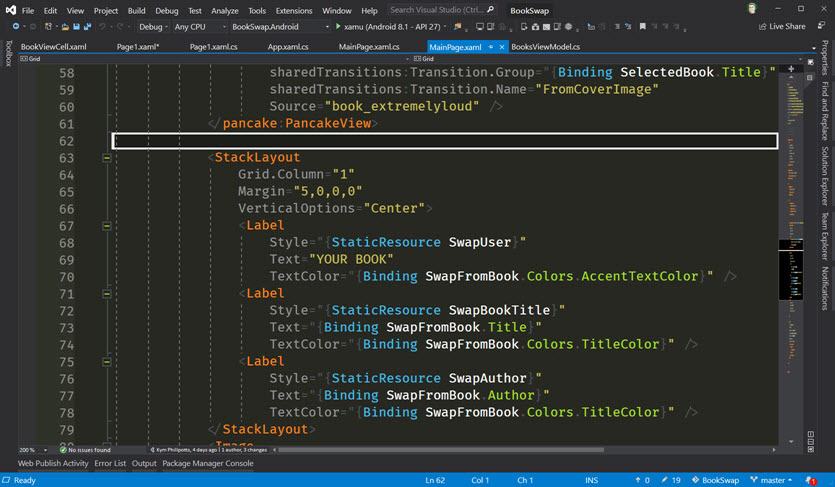Open the Properties side panel
This screenshot has width=835, height=487.
824,58
